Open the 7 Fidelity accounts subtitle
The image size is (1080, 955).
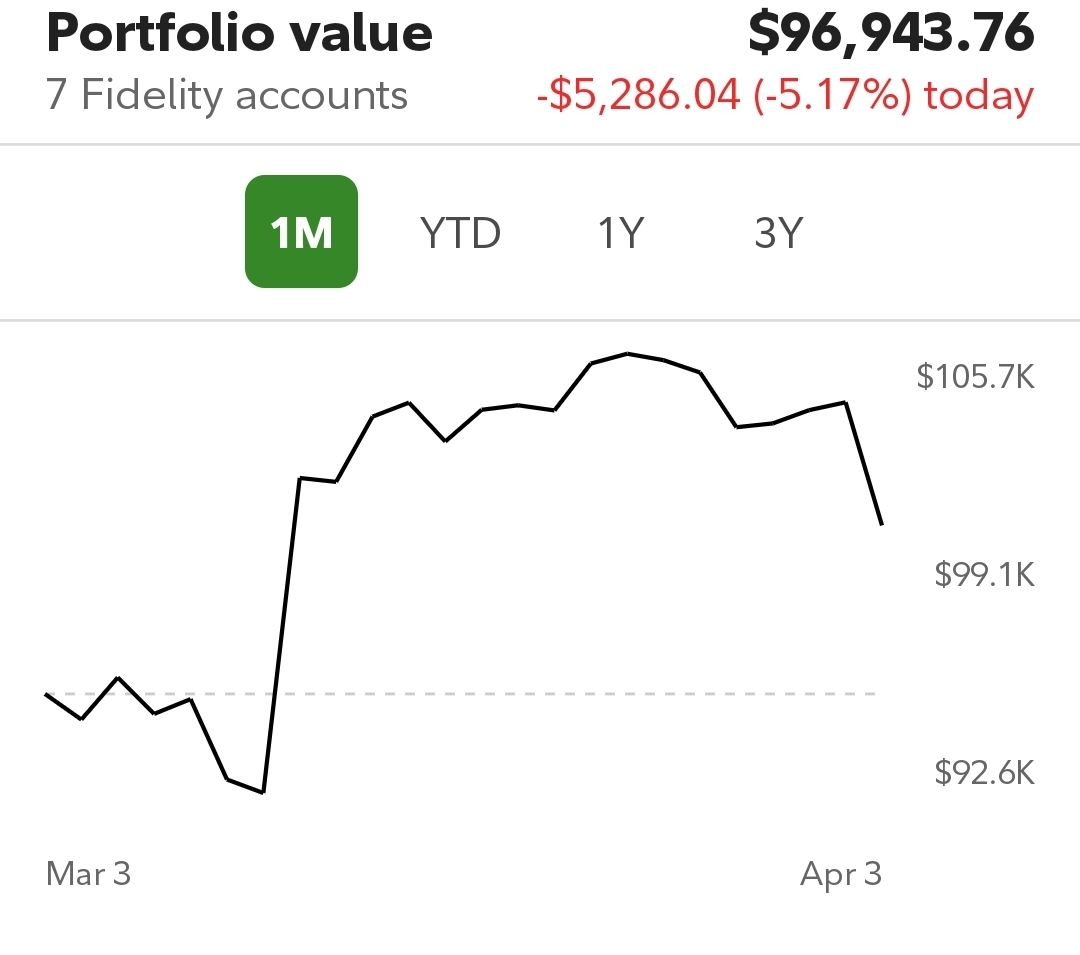tap(227, 96)
